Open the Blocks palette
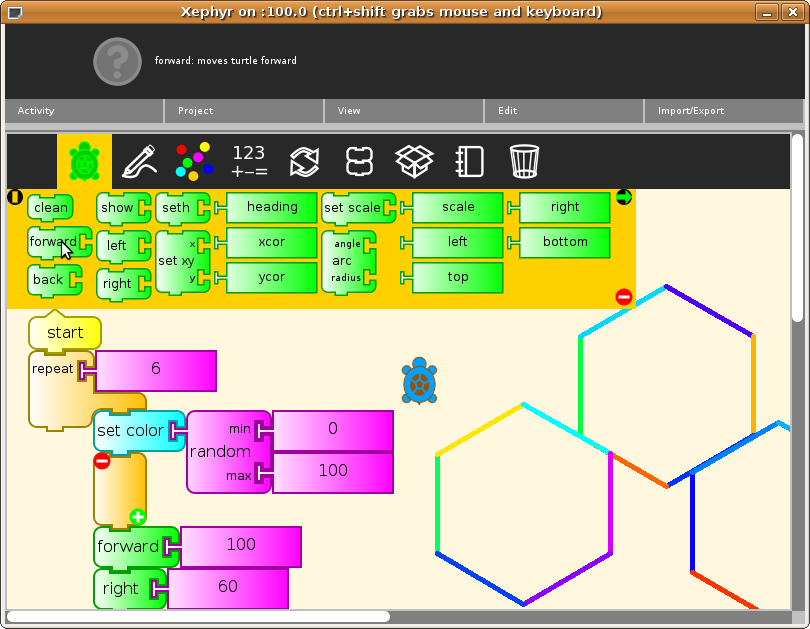This screenshot has height=629, width=810. (359, 161)
